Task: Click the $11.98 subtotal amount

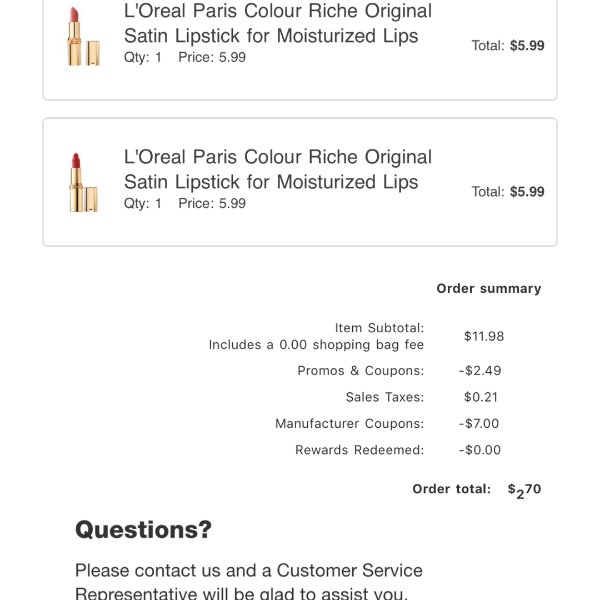Action: pyautogui.click(x=484, y=336)
